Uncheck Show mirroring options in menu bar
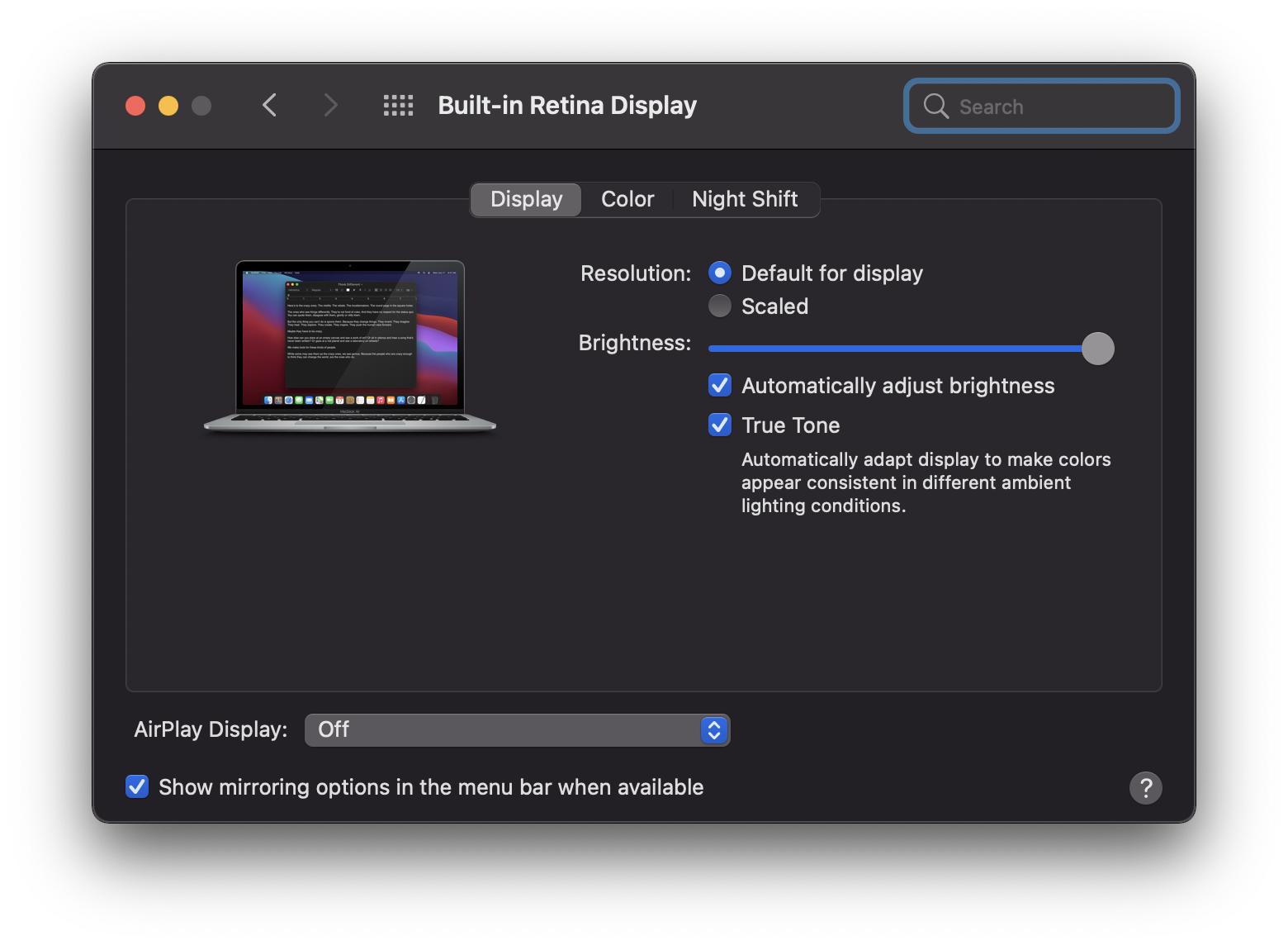The height and width of the screenshot is (945, 1288). pyautogui.click(x=137, y=787)
